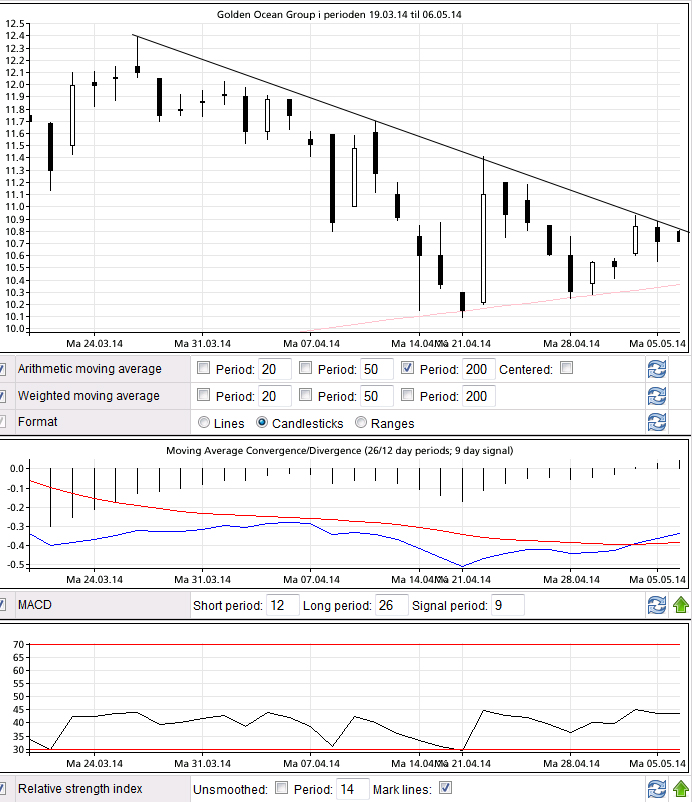Viewport: 692px width, 802px height.
Task: Tick the Centered checkbox
Action: (566, 369)
